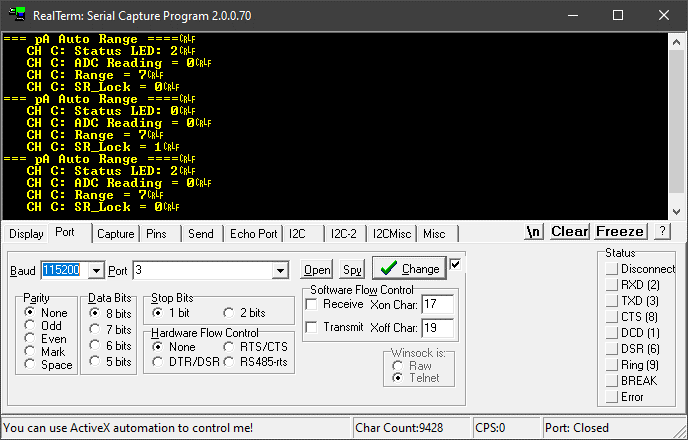This screenshot has height=440, width=688.
Task: Open the Port number dropdown arrow
Action: pos(280,270)
